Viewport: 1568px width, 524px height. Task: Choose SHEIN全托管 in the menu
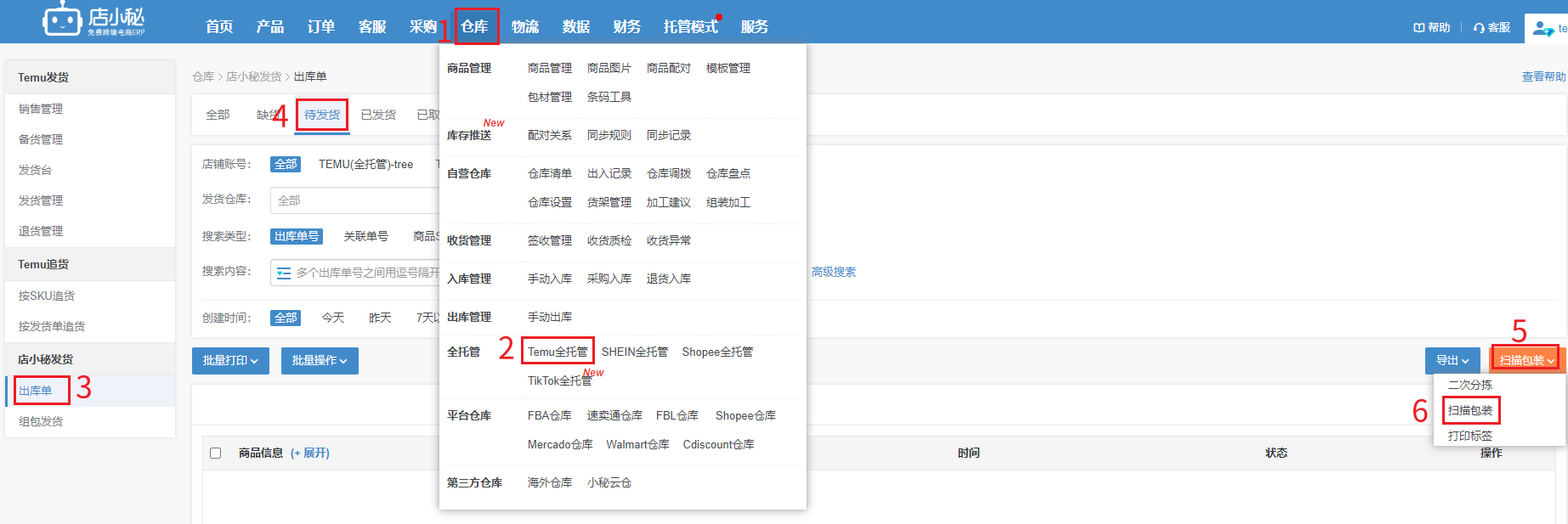tap(635, 352)
